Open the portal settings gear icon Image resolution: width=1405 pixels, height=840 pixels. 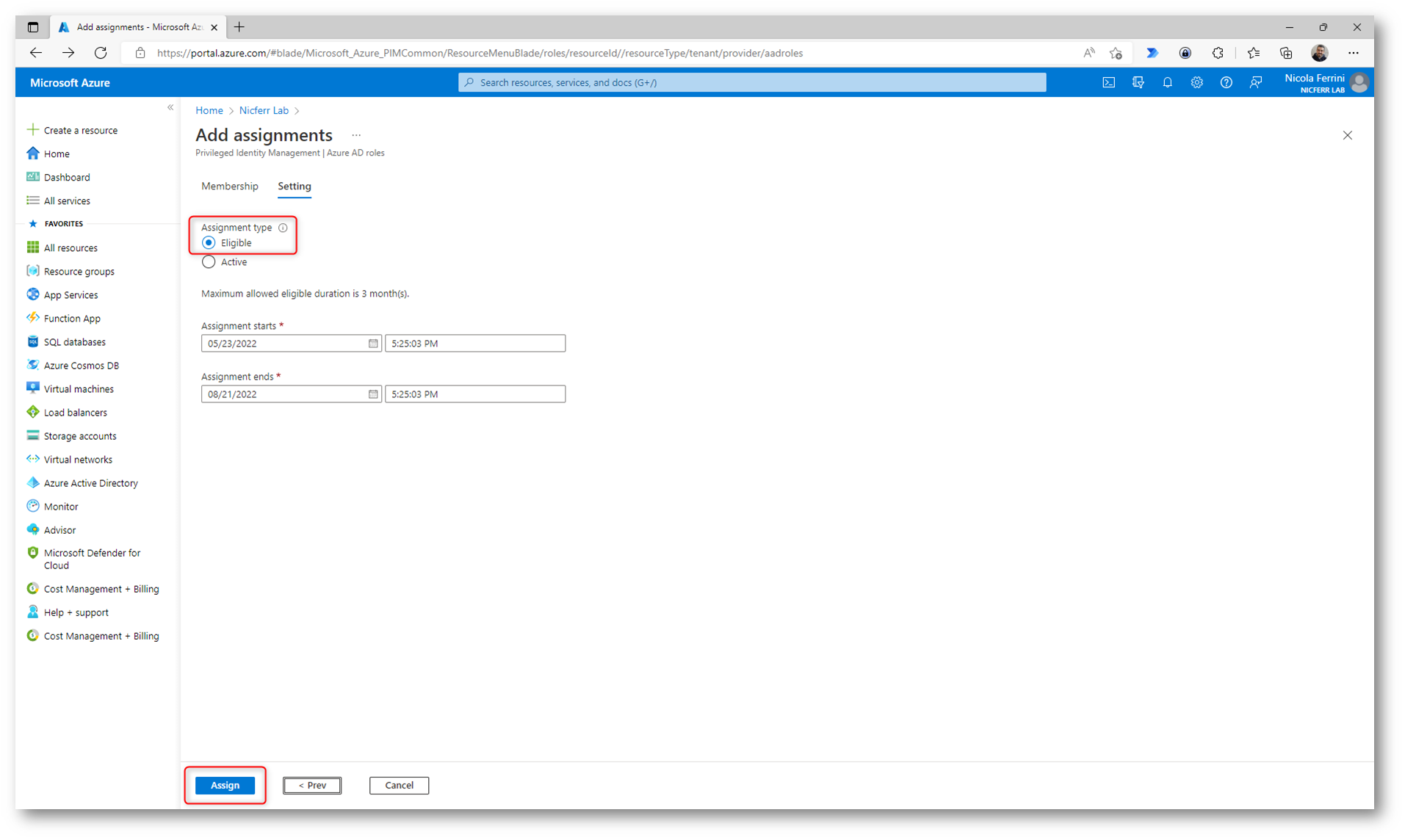point(1196,82)
